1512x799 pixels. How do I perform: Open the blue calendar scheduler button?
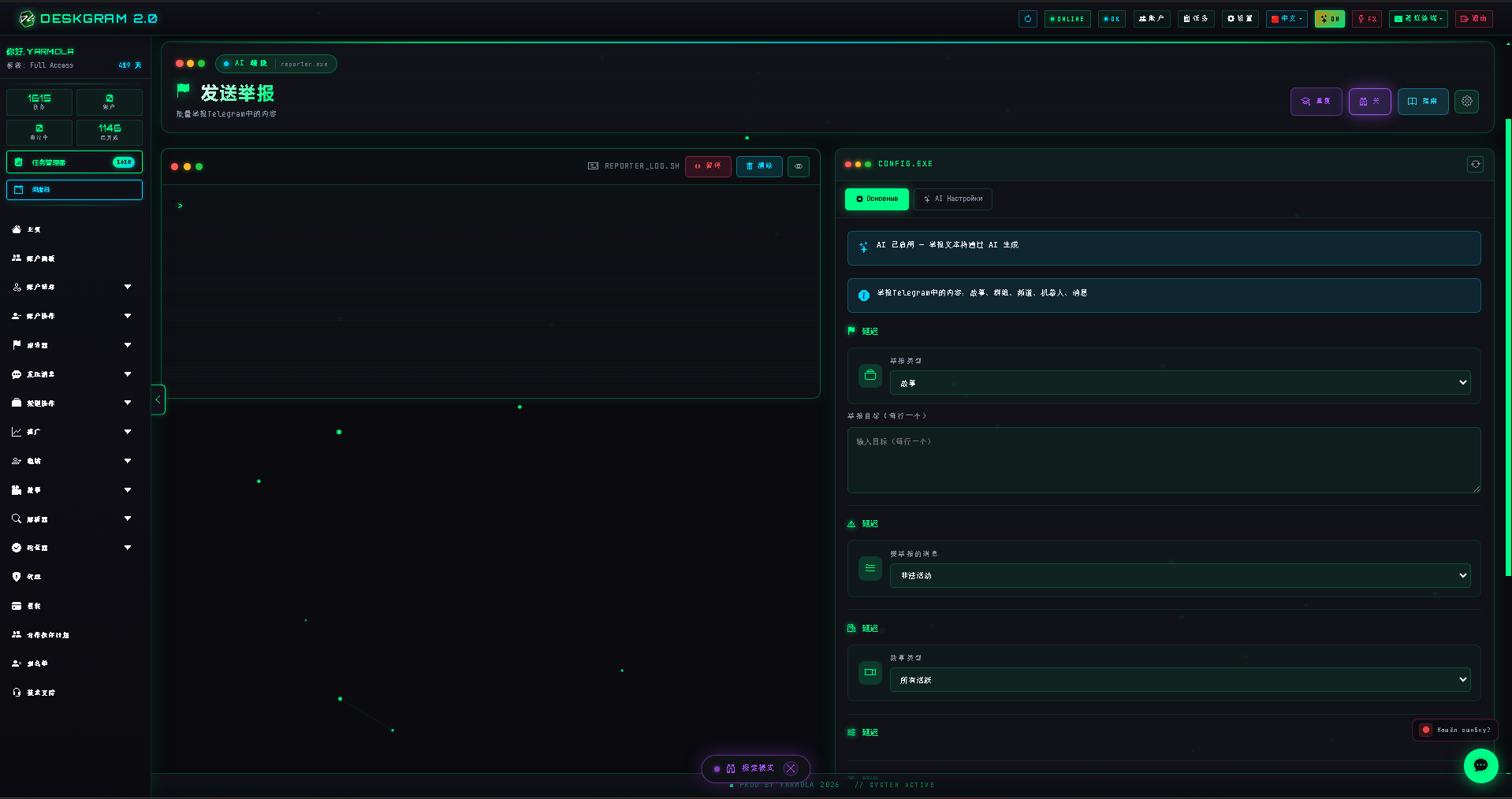(75, 190)
